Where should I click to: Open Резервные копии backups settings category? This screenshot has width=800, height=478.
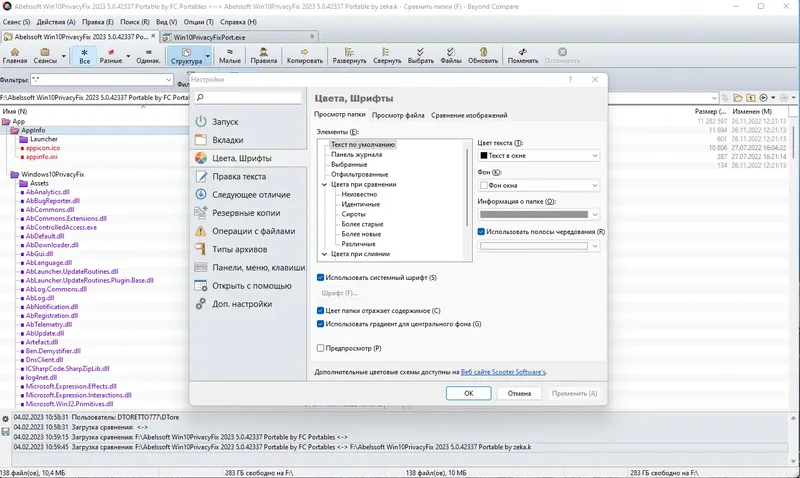(x=248, y=213)
